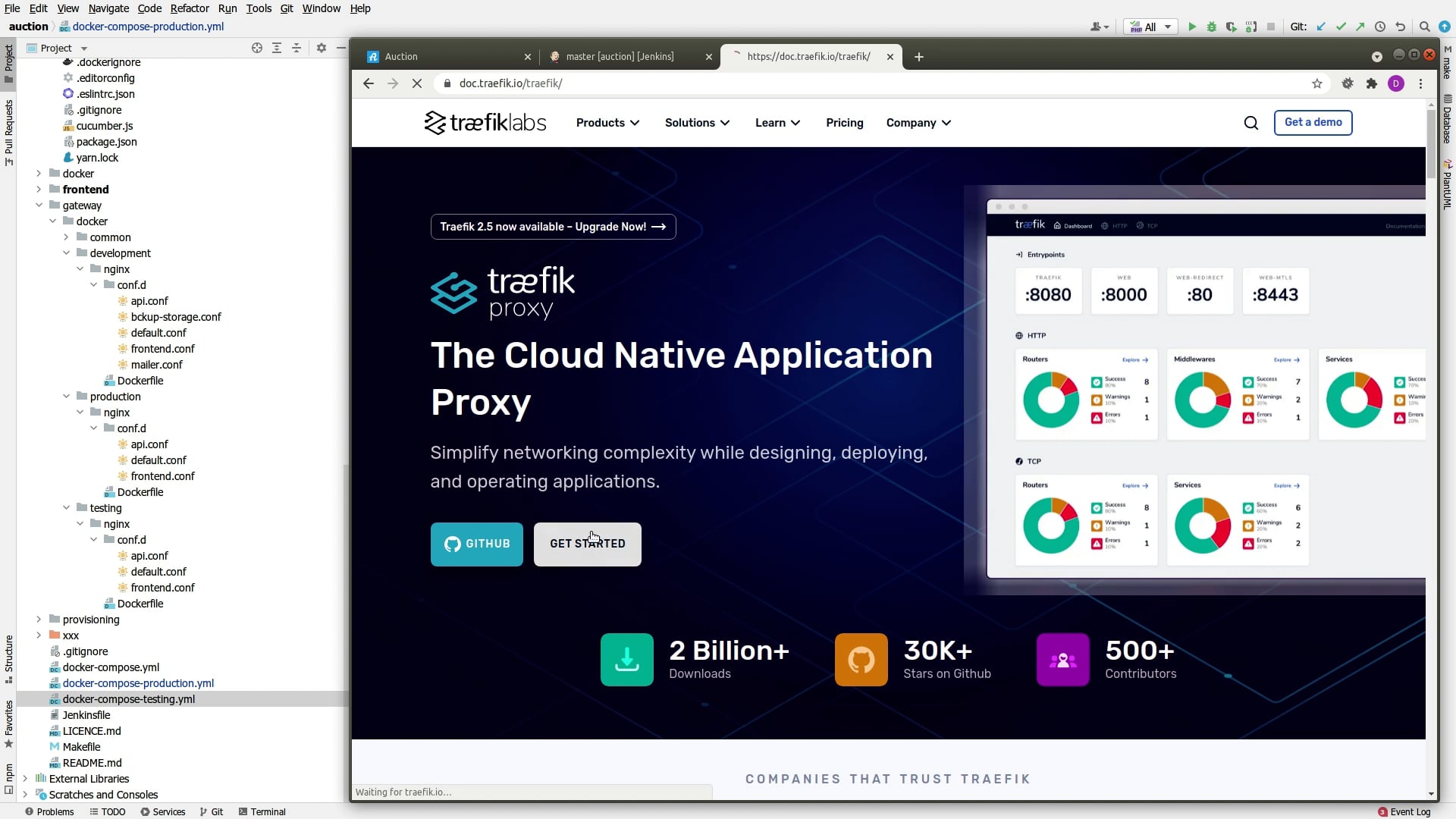
Task: Collapse the gateway folder
Action: [x=39, y=206]
